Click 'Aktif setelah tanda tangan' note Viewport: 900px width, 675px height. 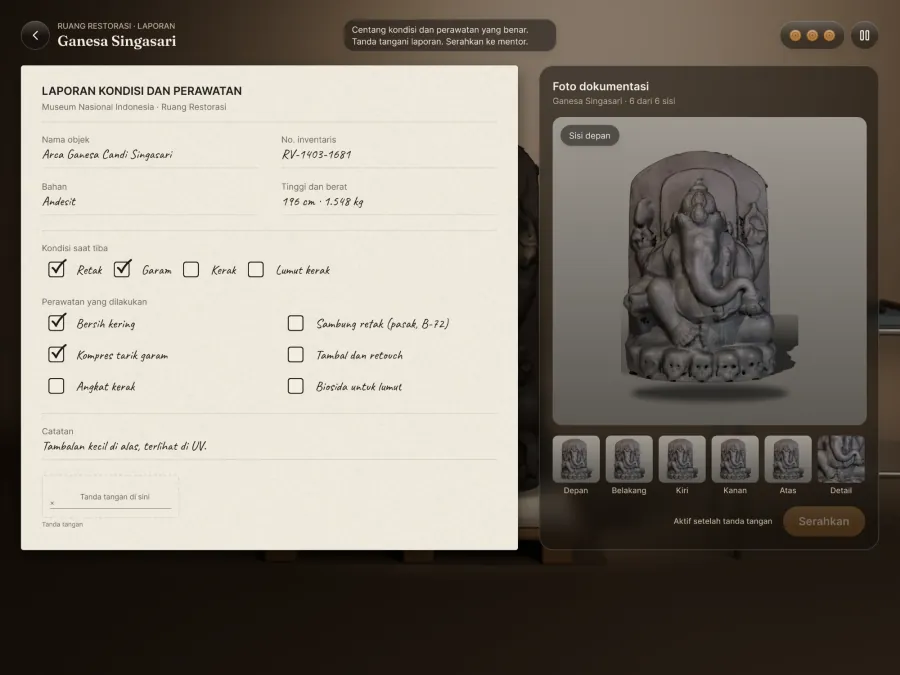tap(723, 521)
